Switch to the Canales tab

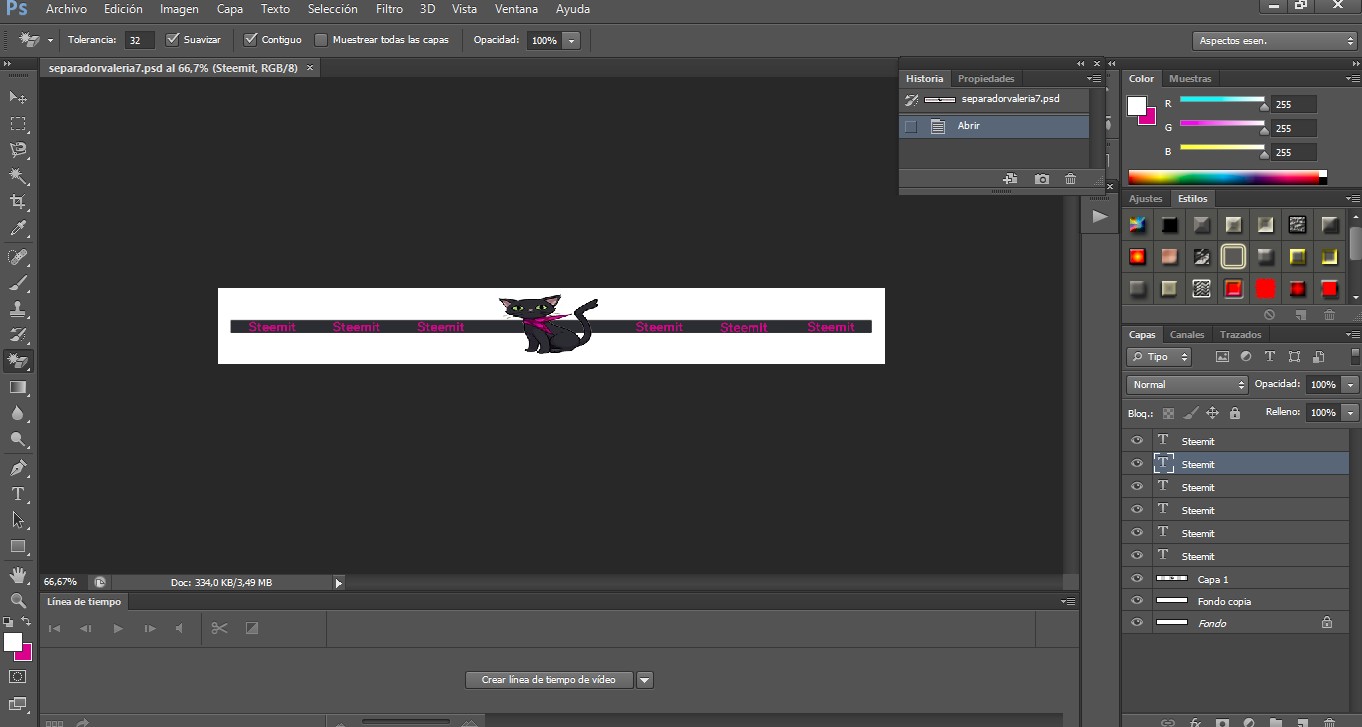[1187, 335]
